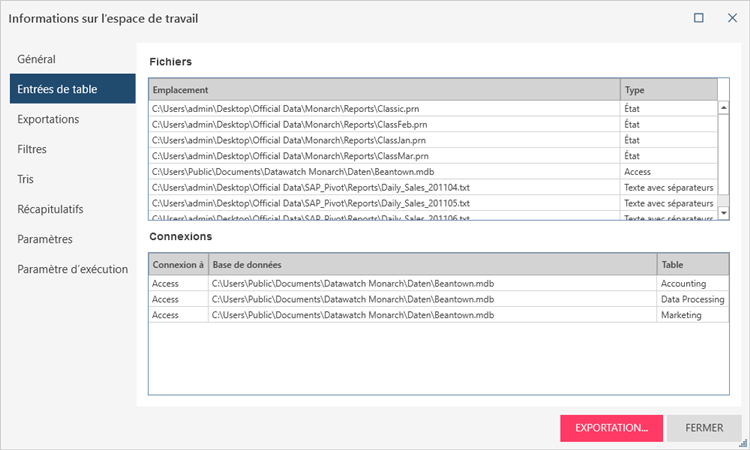
Task: Open Paramètres section
Action: point(45,239)
